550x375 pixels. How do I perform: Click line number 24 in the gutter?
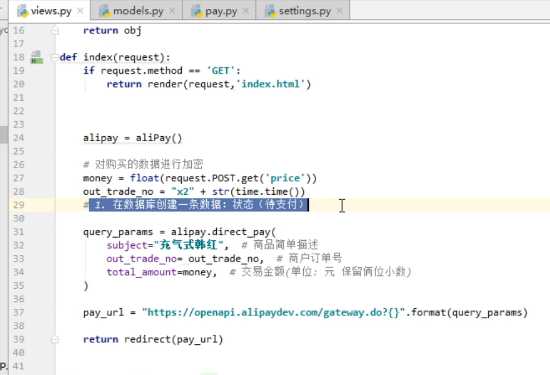tap(18, 138)
